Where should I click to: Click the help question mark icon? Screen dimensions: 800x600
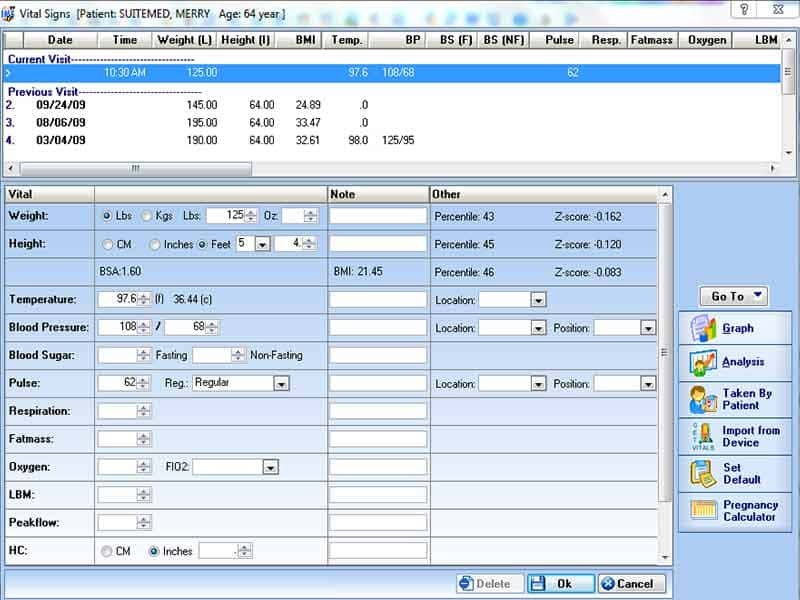[743, 10]
